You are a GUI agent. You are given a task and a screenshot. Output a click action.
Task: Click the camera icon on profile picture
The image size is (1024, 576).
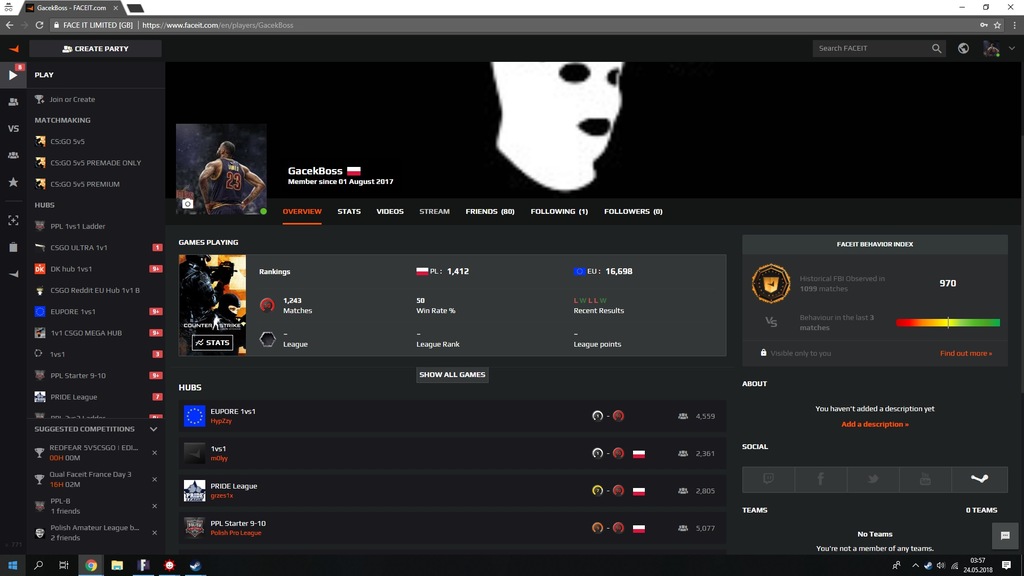[x=187, y=204]
